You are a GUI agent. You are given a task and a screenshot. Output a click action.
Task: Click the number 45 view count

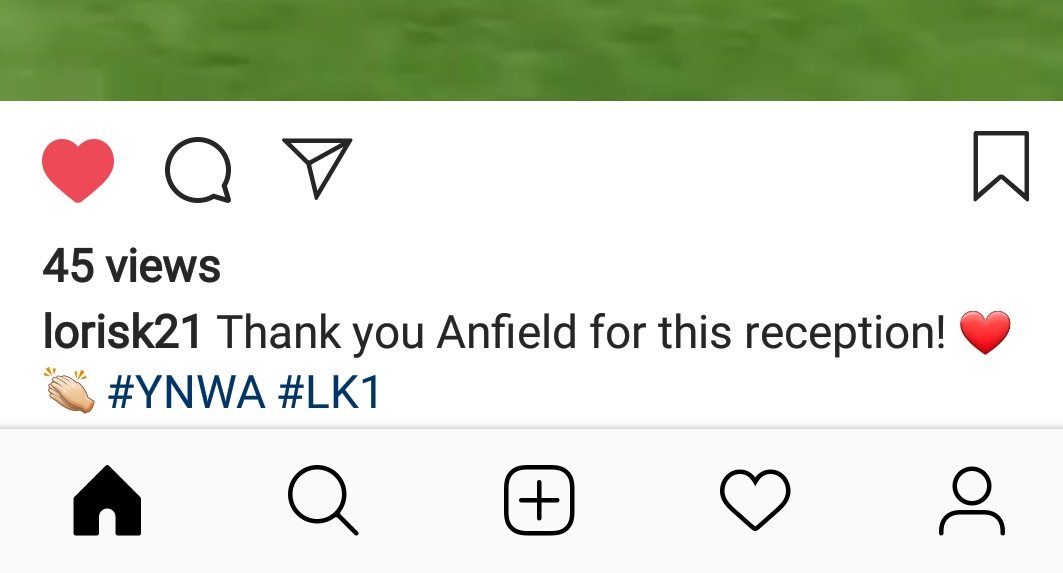68,265
